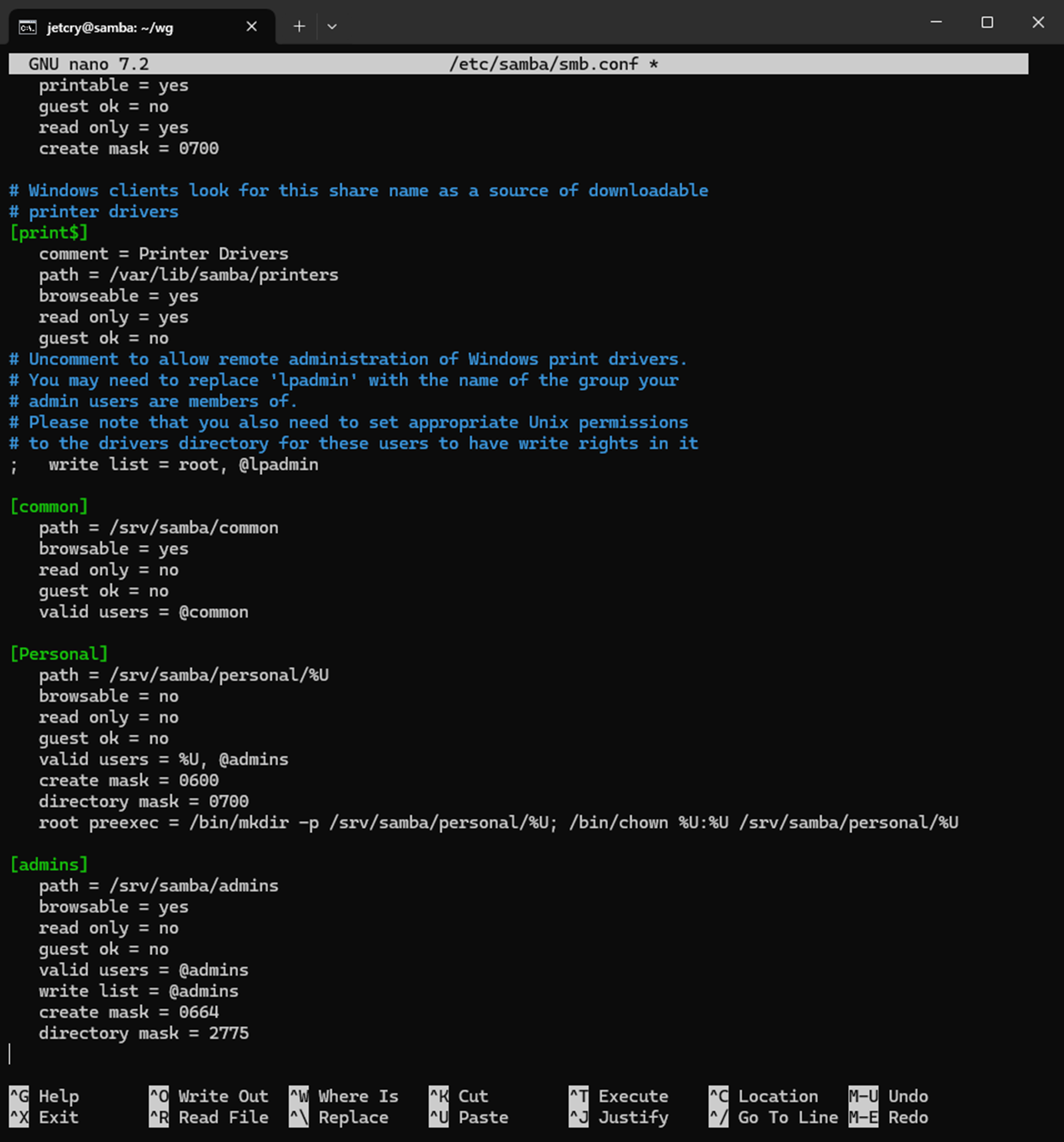
Task: Click the ^W Where Is shortcut
Action: click(x=344, y=1097)
